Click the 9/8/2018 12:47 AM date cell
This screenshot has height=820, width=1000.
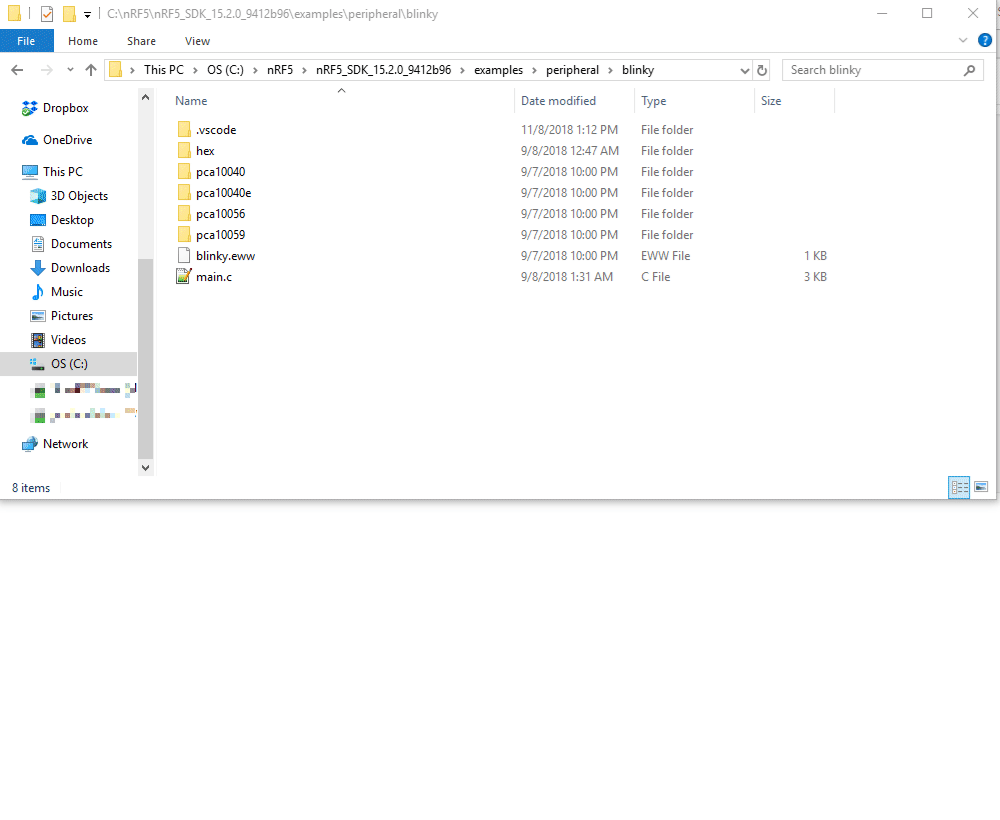tap(570, 150)
